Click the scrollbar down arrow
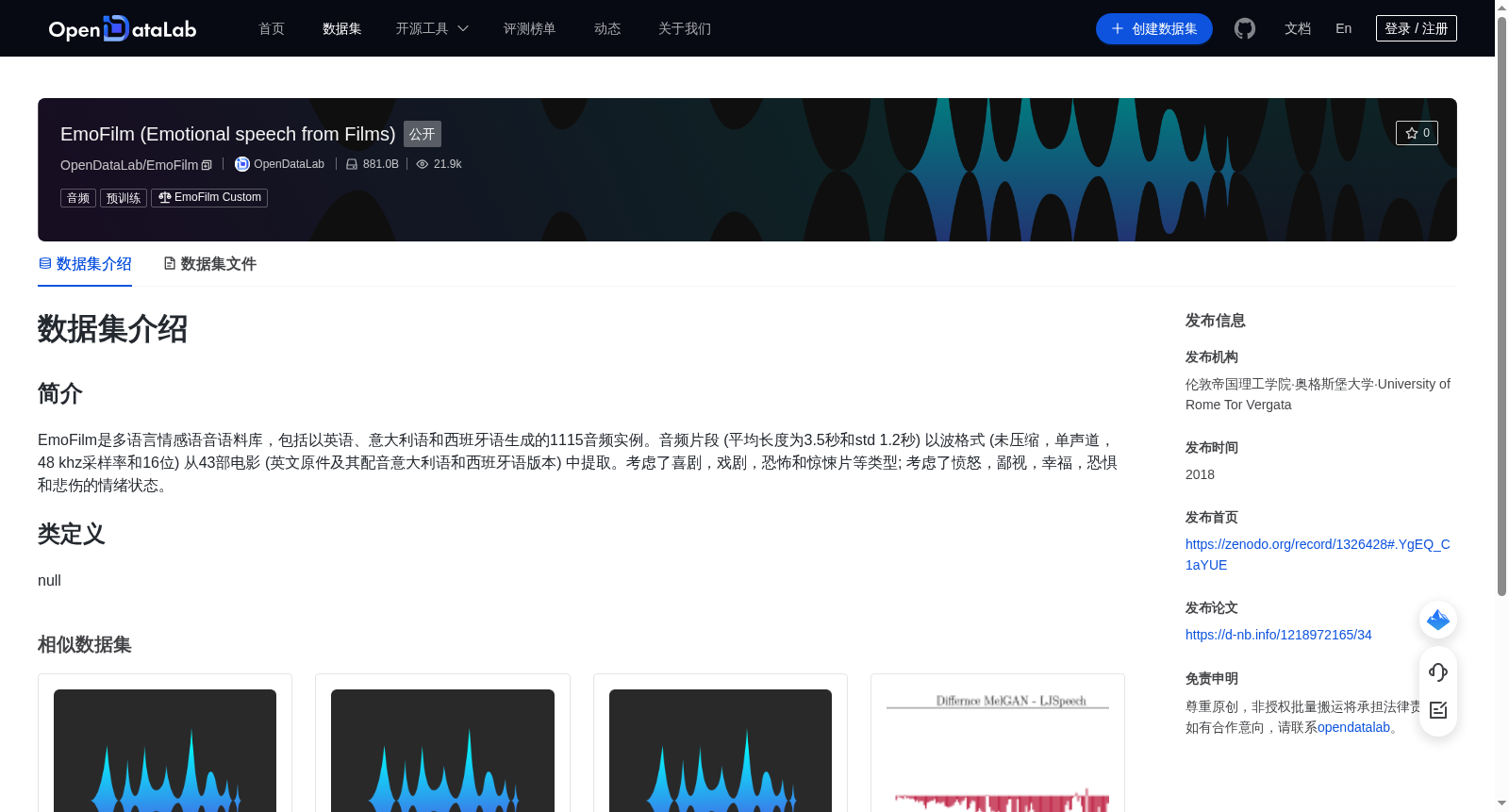The width and height of the screenshot is (1509, 812). 1501,804
